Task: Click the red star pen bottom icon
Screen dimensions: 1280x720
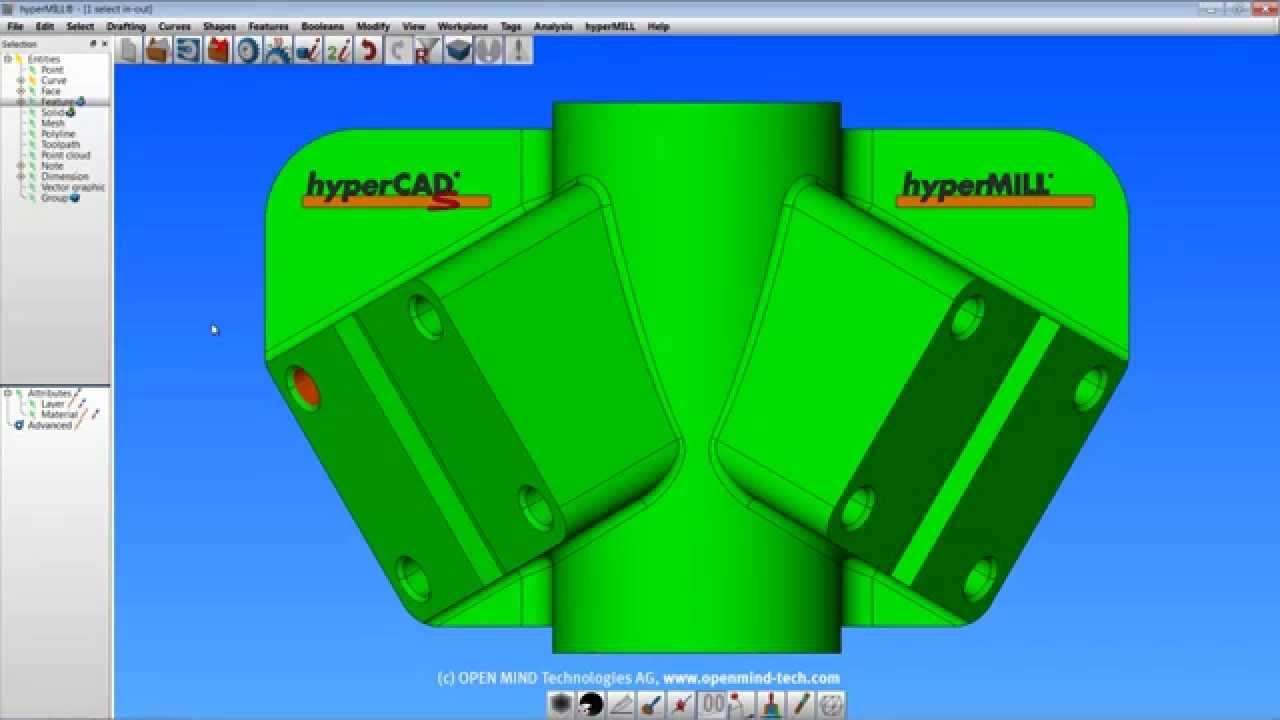Action: (x=681, y=704)
